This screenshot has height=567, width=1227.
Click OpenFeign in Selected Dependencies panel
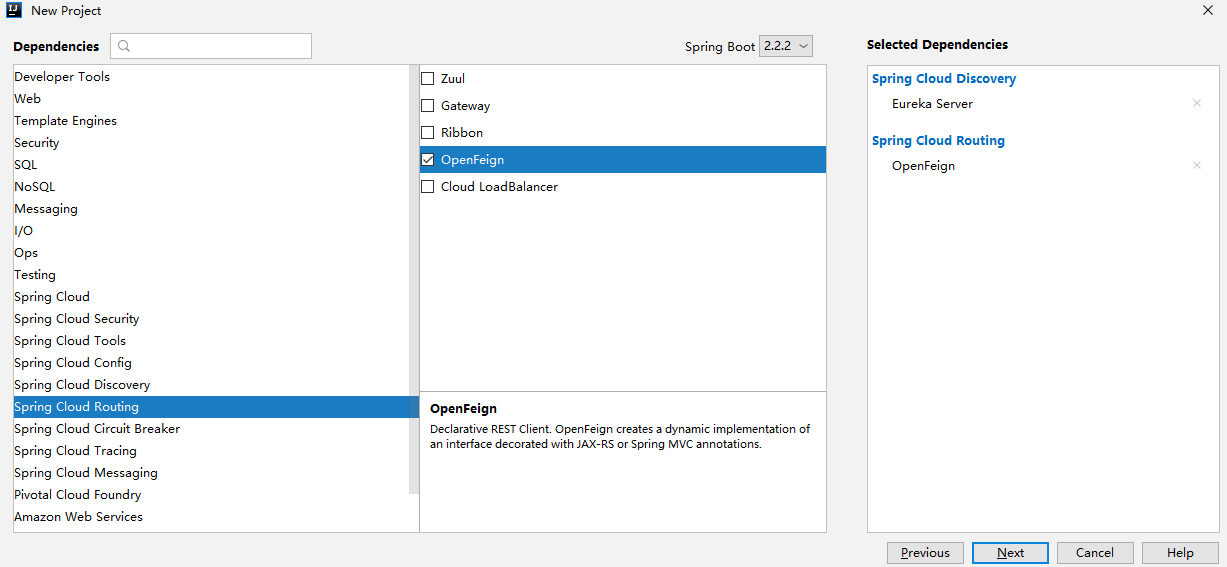click(x=923, y=166)
